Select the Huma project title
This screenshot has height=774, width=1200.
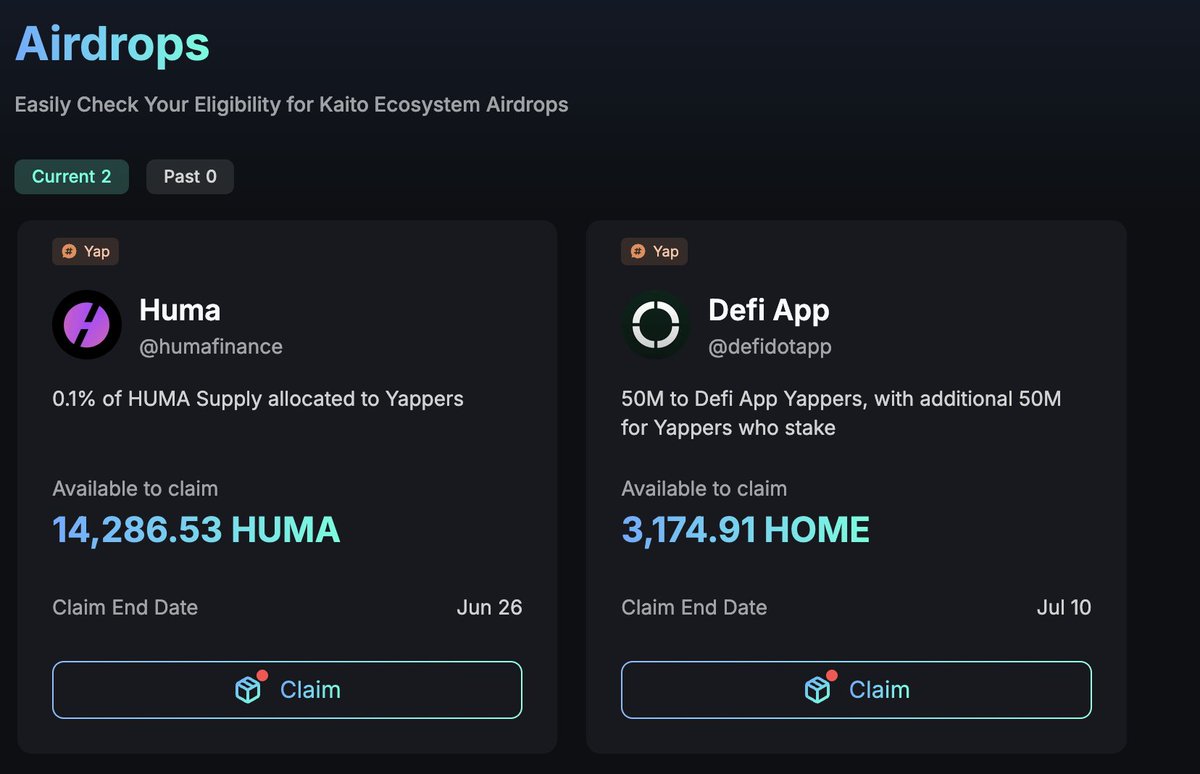[180, 310]
